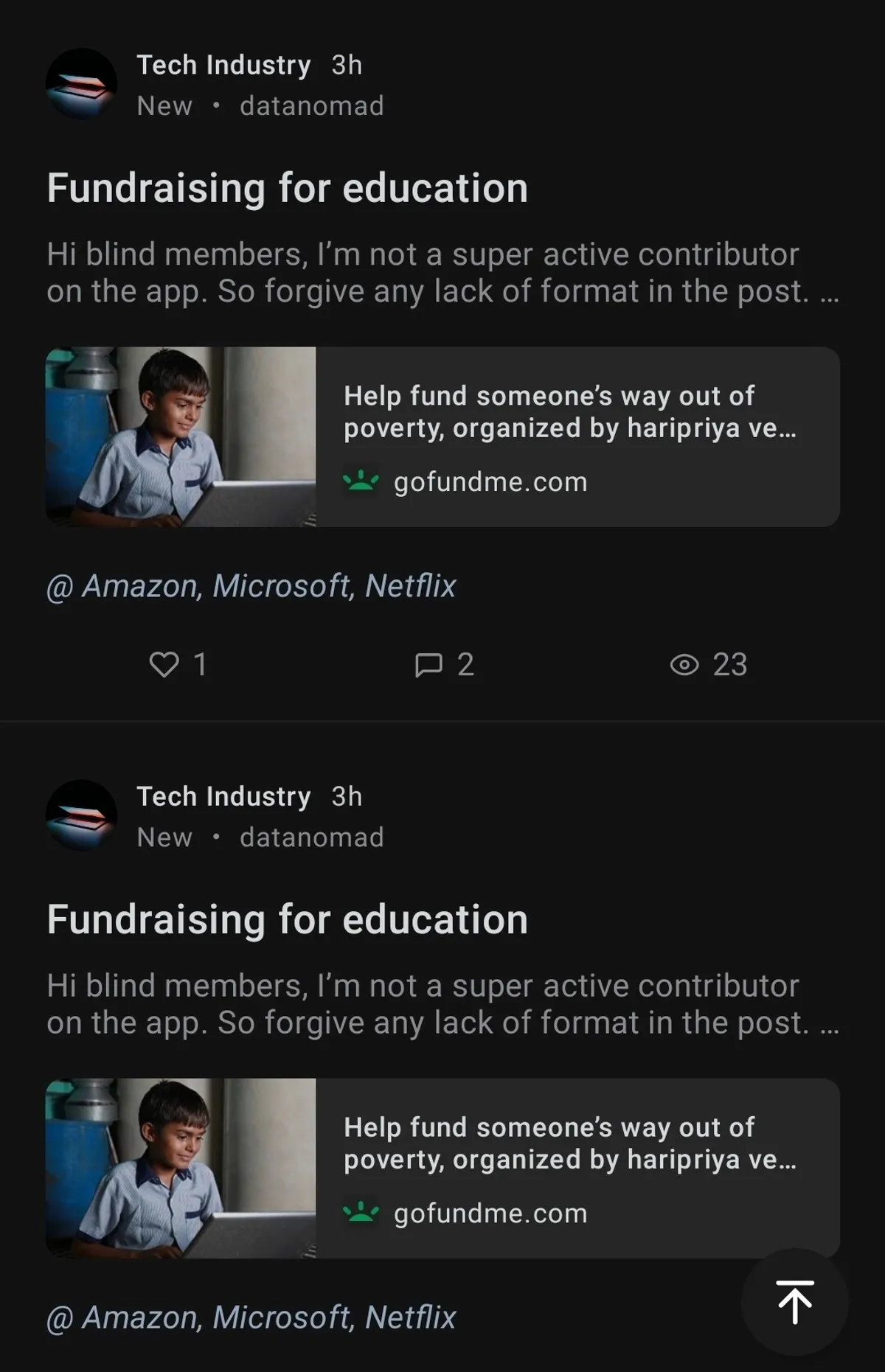The image size is (885, 1372).
Task: Tap the scroll-to-top arrow button
Action: (794, 1302)
